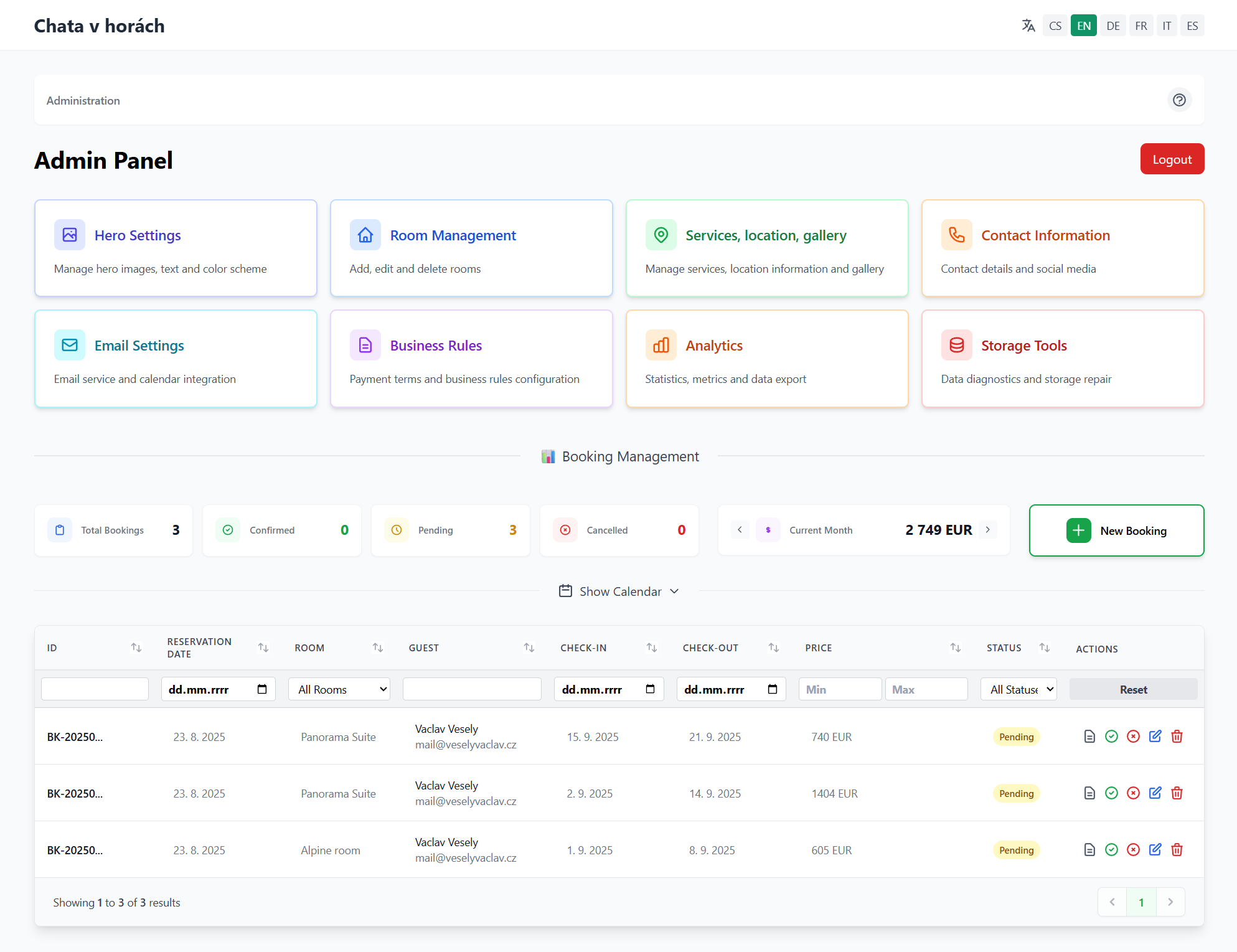Go to next month revenue arrow
This screenshot has width=1237, height=952.
(x=987, y=530)
